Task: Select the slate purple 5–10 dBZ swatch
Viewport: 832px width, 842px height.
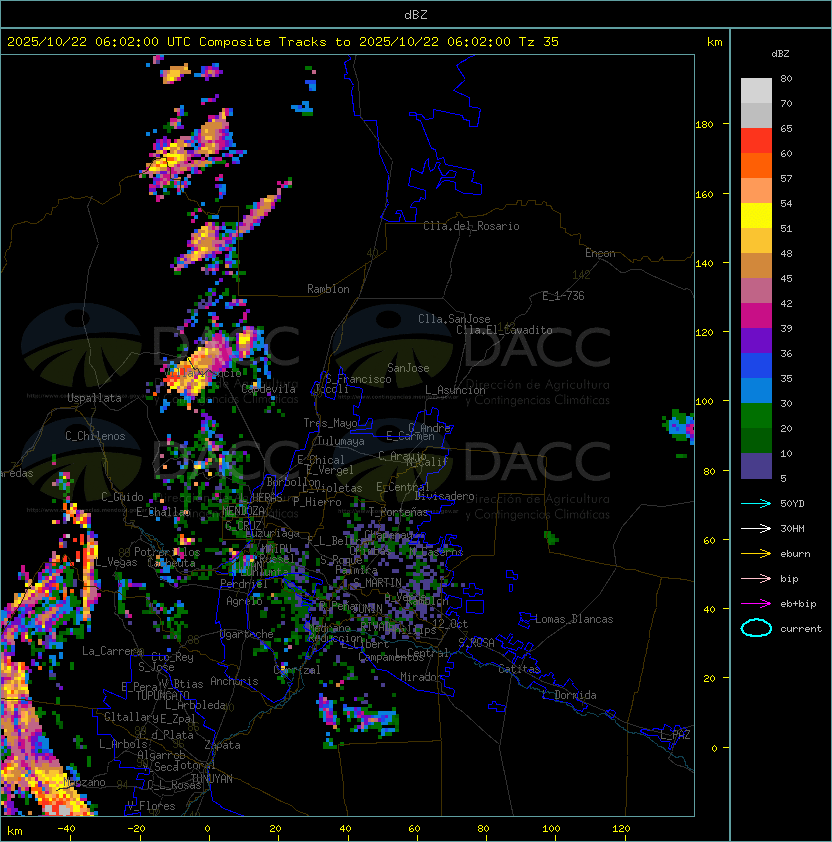Action: click(x=756, y=466)
